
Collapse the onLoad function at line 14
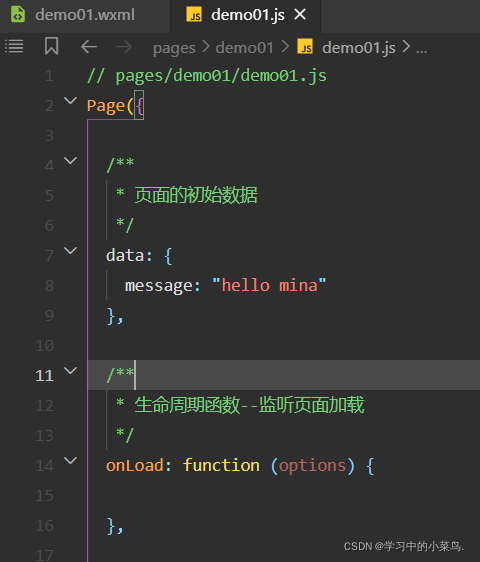tap(70, 460)
